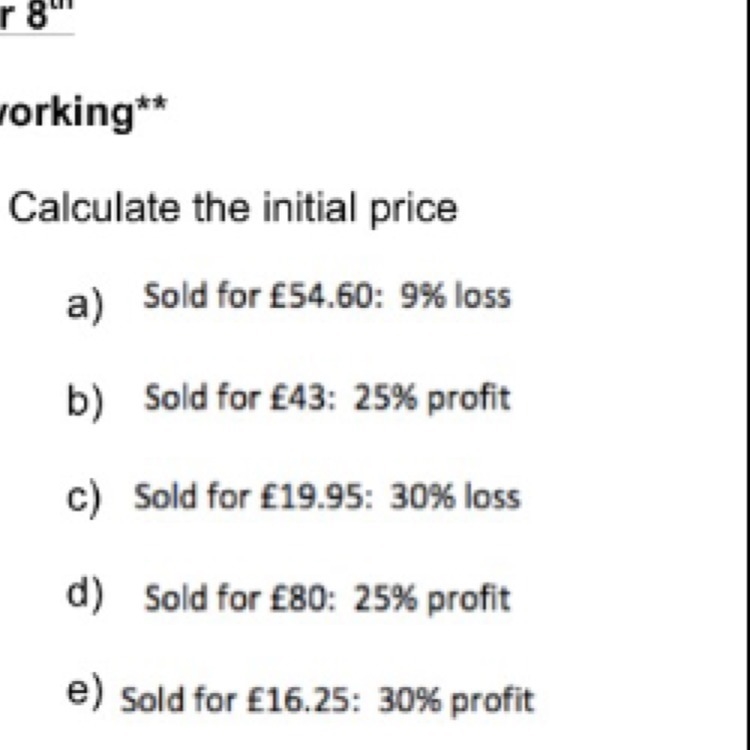The height and width of the screenshot is (750, 750).
Task: Click the '9% loss' text
Action: point(455,296)
